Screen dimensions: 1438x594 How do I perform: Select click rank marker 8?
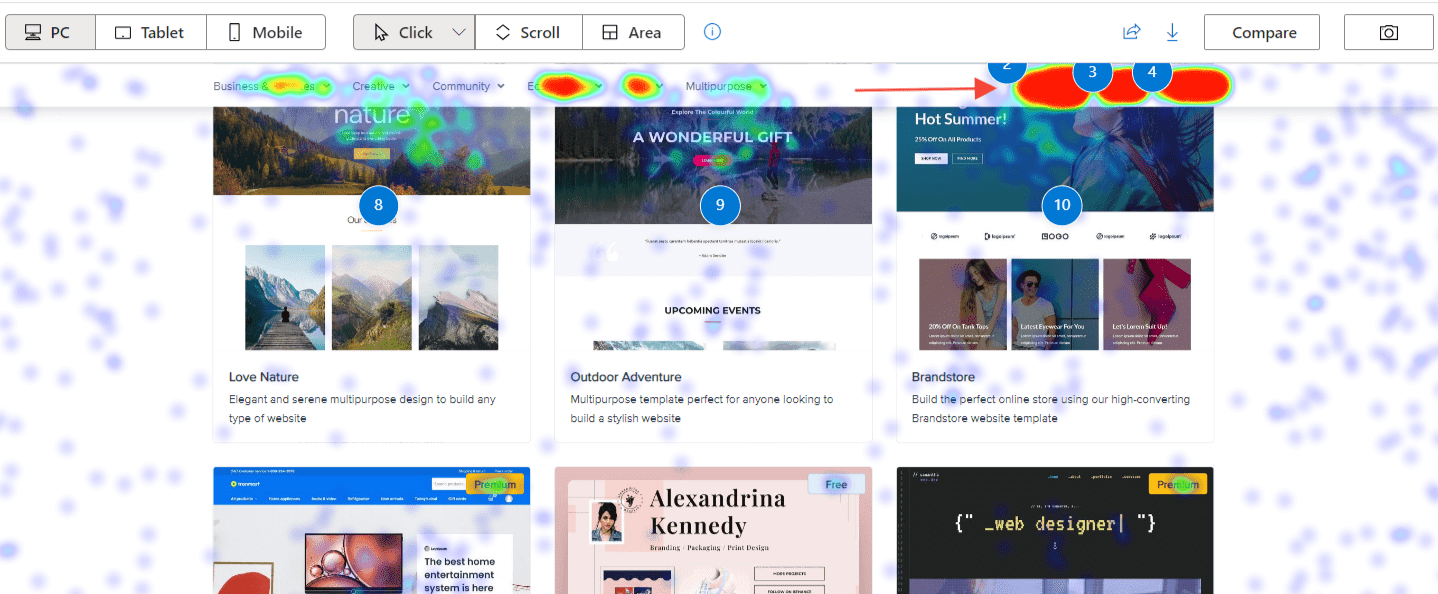point(378,205)
